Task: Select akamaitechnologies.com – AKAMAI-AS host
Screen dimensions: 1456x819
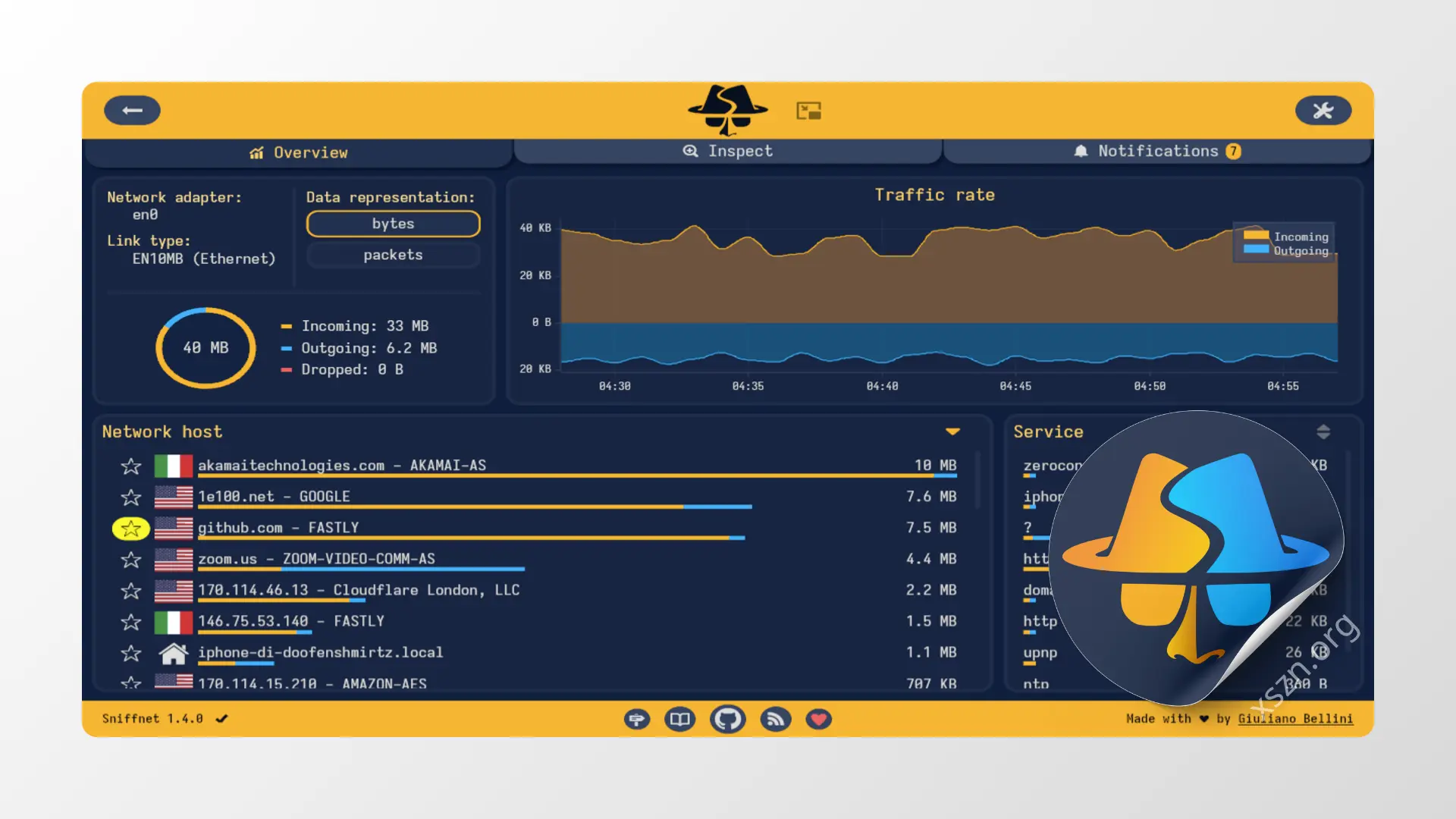Action: [x=538, y=466]
